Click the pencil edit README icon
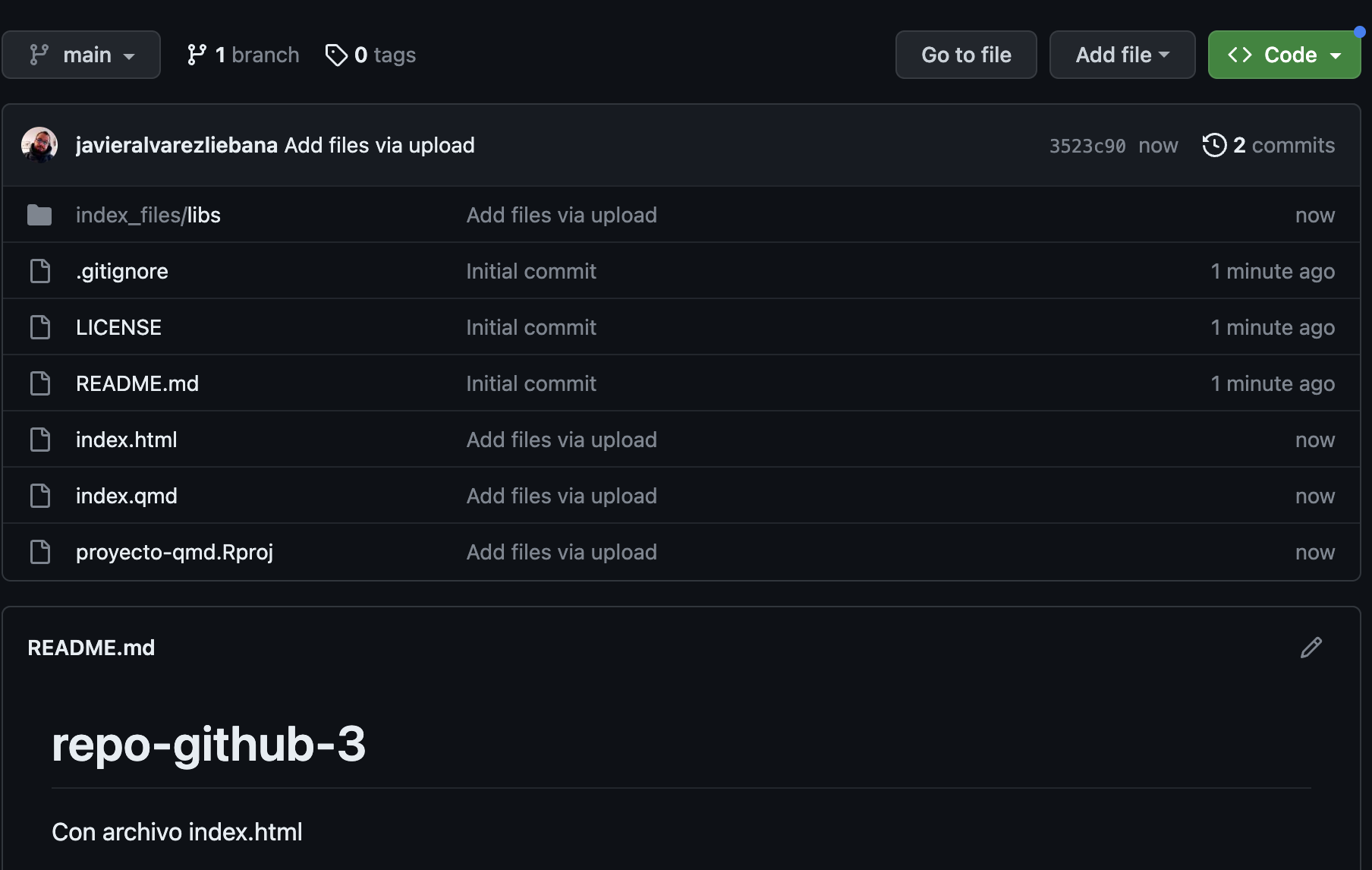Screen dimensions: 1372x870 (x=1311, y=648)
